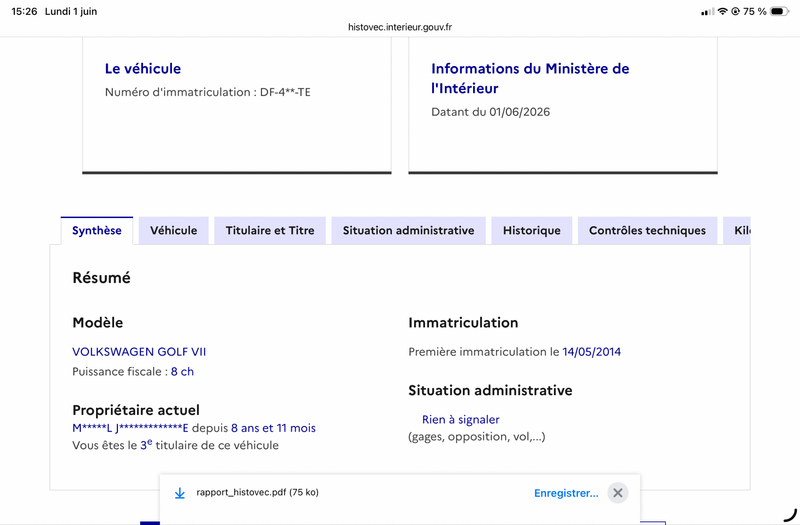Click the Propriétaire actuel heading

(x=136, y=410)
